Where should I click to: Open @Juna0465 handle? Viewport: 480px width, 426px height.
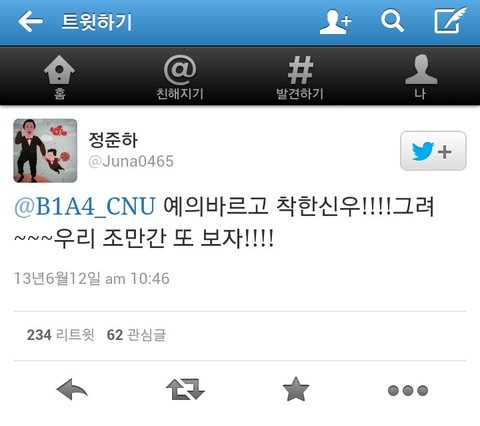(x=131, y=162)
